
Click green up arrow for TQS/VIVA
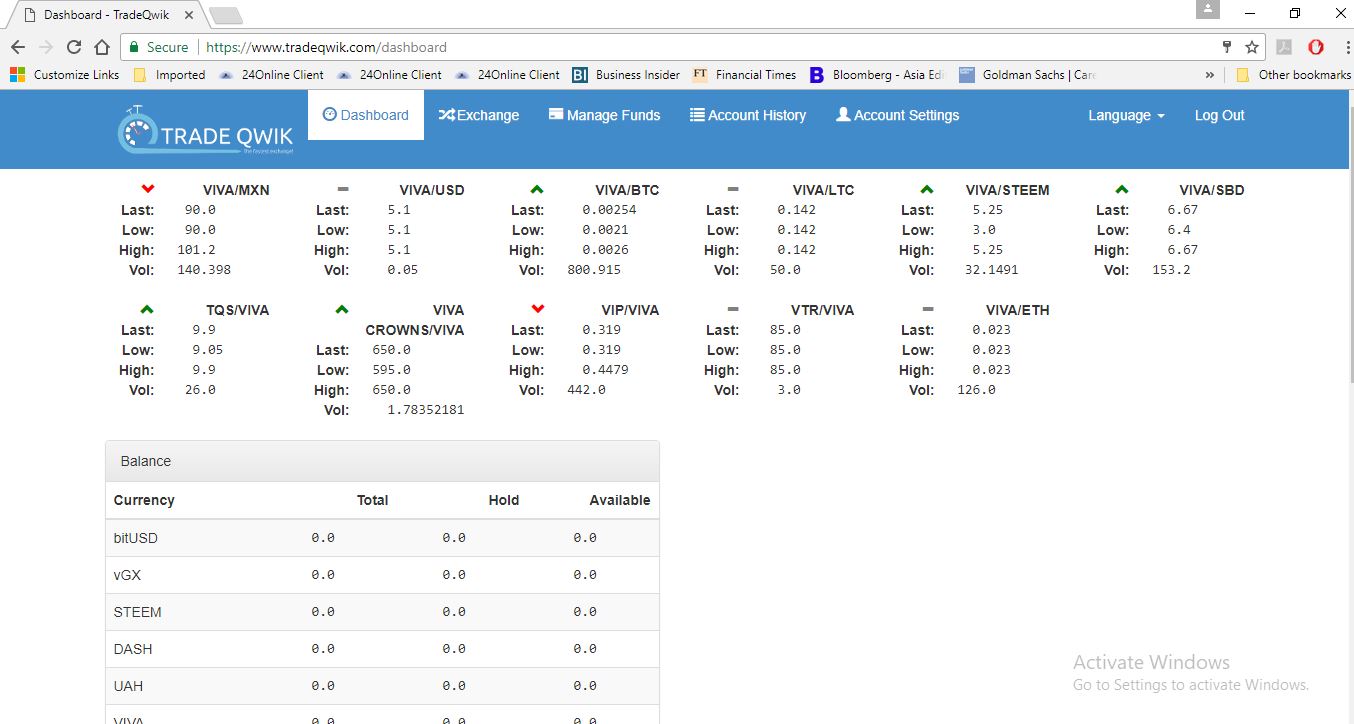148,309
